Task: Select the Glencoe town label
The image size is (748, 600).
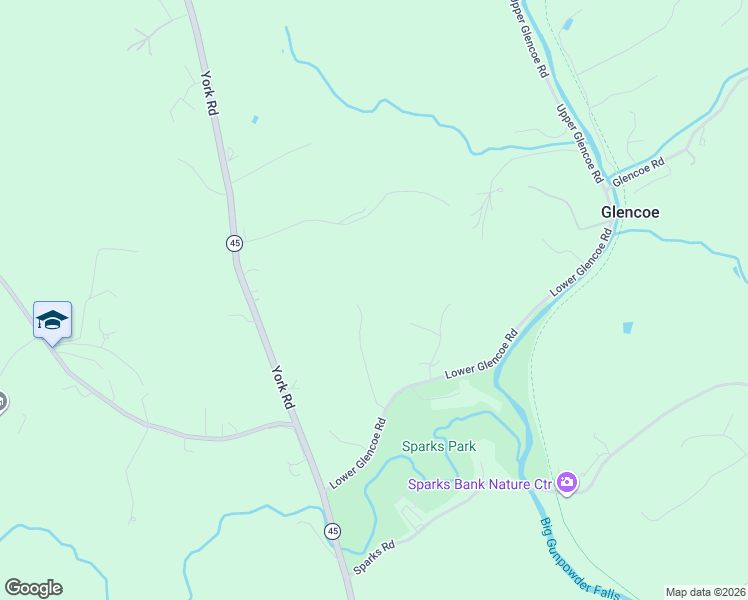Action: point(630,212)
